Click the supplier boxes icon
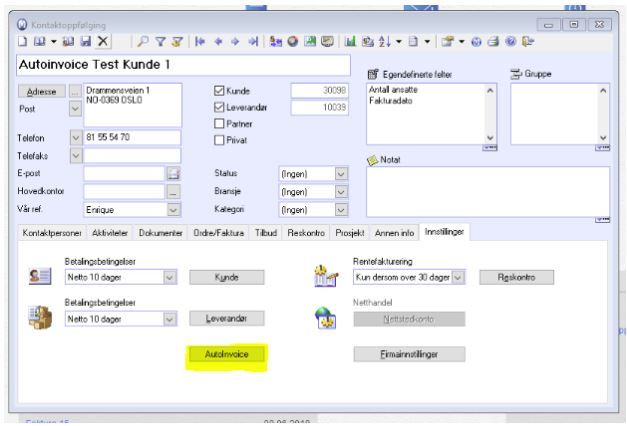The image size is (627, 426). (x=40, y=317)
